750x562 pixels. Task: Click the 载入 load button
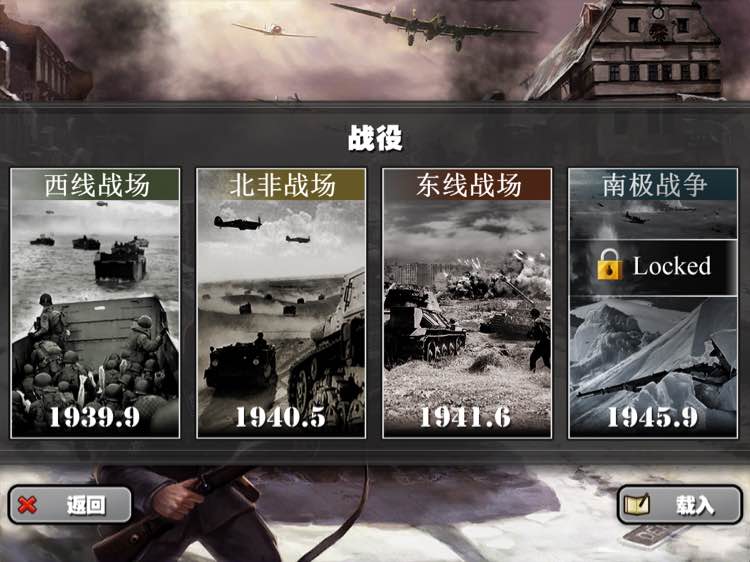pyautogui.click(x=680, y=505)
